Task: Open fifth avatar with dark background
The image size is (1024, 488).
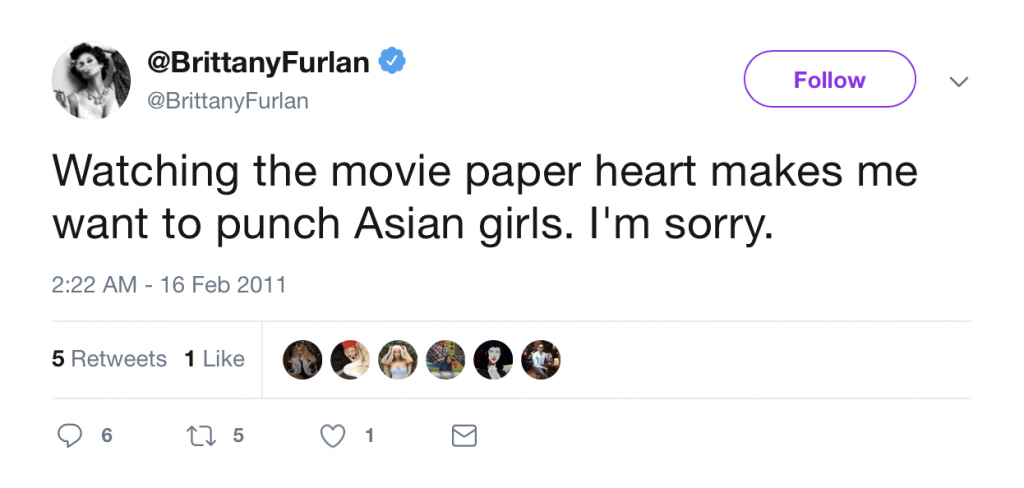Action: 493,359
